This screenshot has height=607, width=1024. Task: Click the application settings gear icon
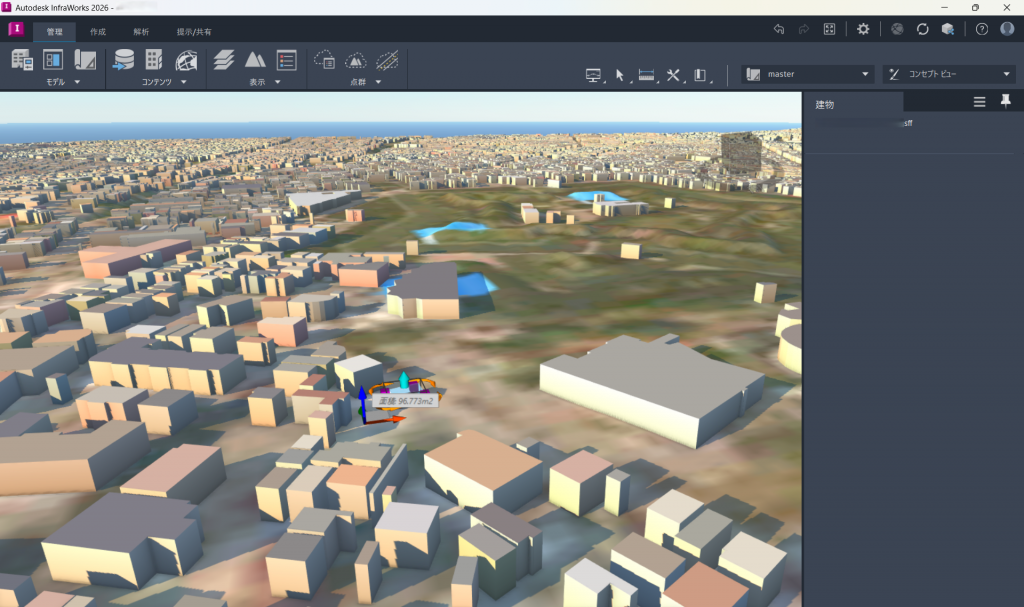(863, 29)
